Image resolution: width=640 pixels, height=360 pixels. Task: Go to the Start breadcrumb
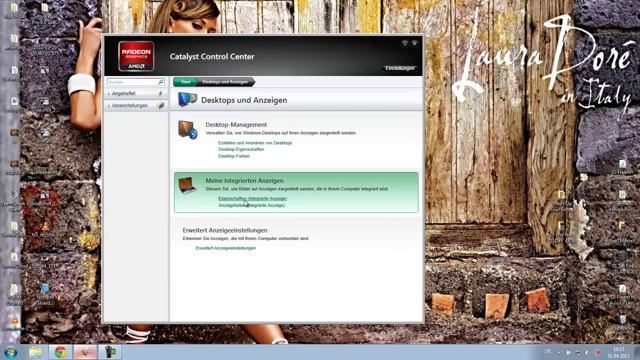tap(185, 82)
